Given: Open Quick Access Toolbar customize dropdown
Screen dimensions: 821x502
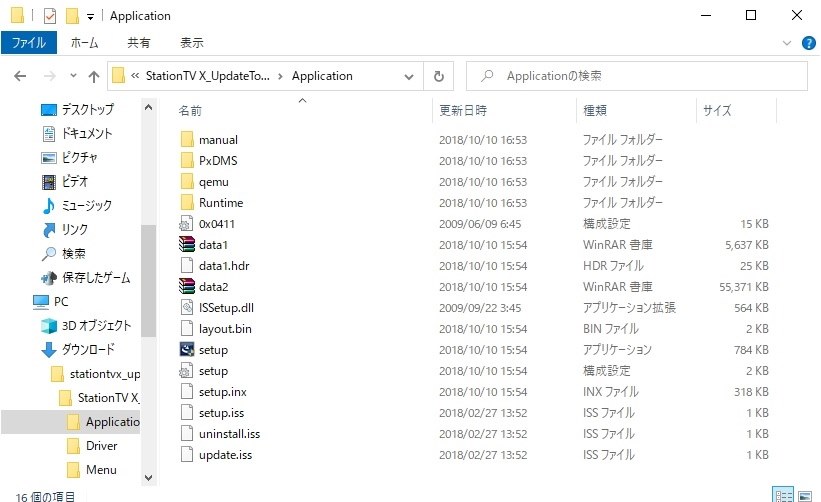Looking at the screenshot, I should click(x=90, y=17).
